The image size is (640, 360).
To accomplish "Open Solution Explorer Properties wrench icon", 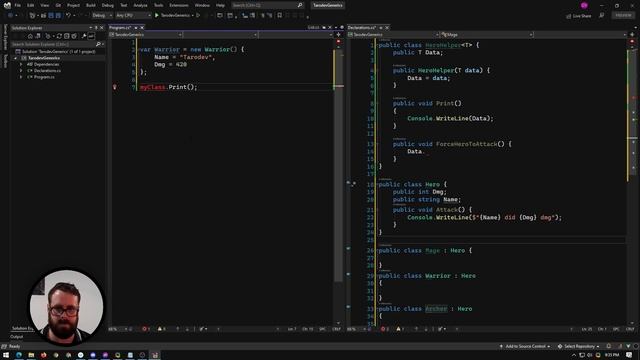I will pyautogui.click(x=84, y=36).
